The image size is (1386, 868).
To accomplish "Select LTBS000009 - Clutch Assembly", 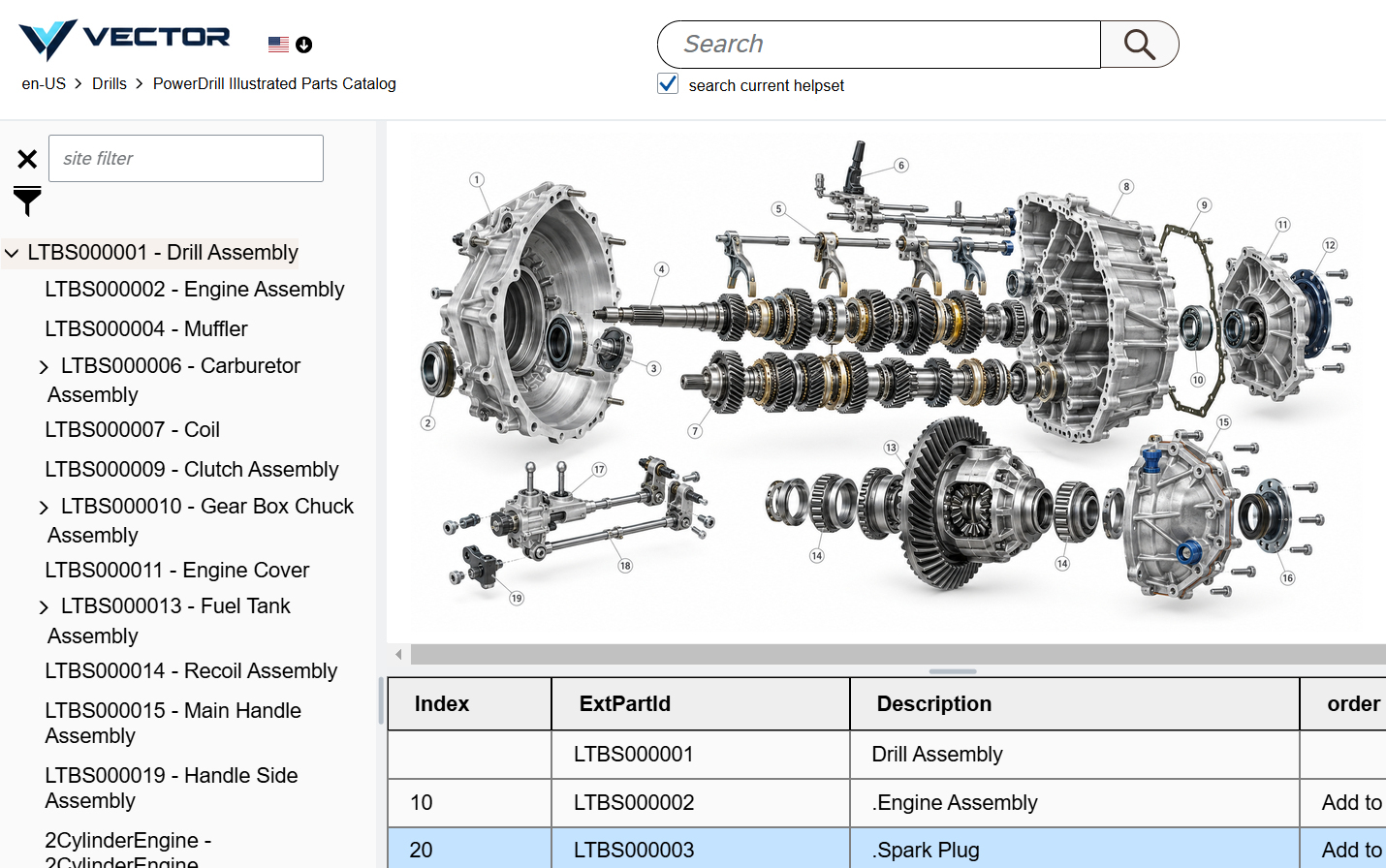I will tap(192, 469).
